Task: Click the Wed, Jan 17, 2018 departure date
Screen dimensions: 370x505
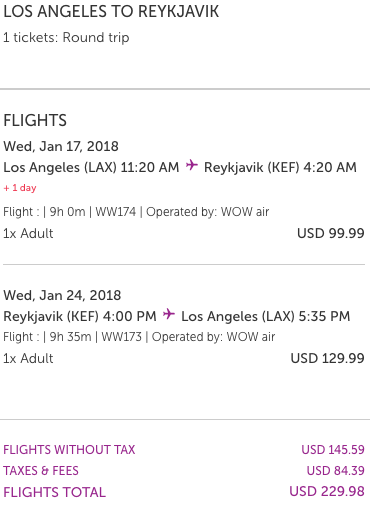Action: coord(61,146)
